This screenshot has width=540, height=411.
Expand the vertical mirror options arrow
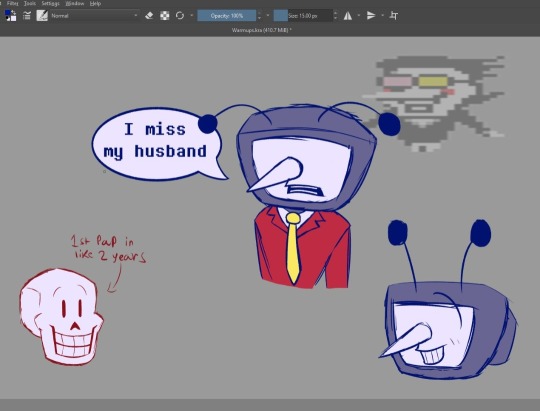point(382,16)
